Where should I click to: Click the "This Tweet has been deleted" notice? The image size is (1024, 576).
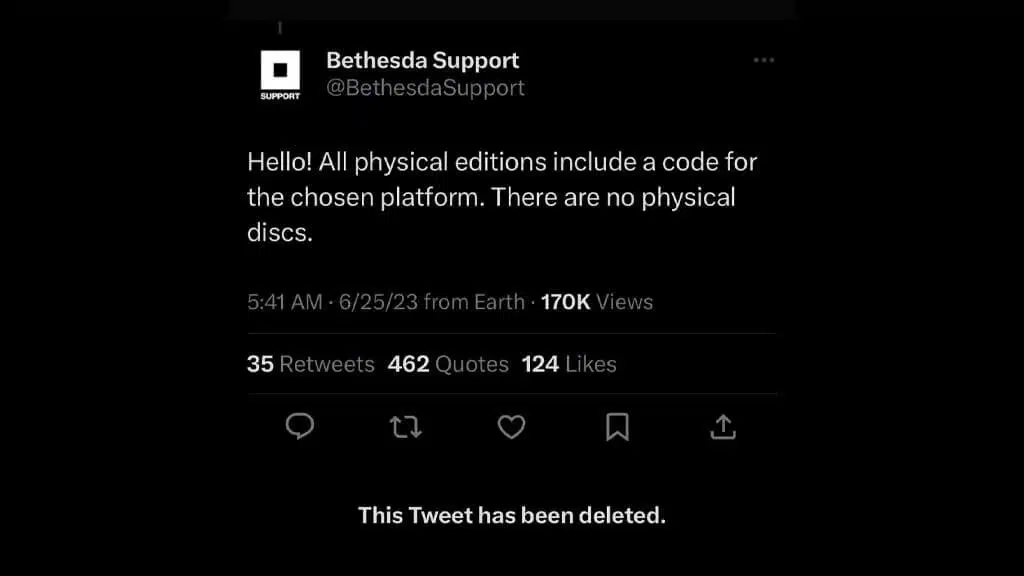(511, 516)
